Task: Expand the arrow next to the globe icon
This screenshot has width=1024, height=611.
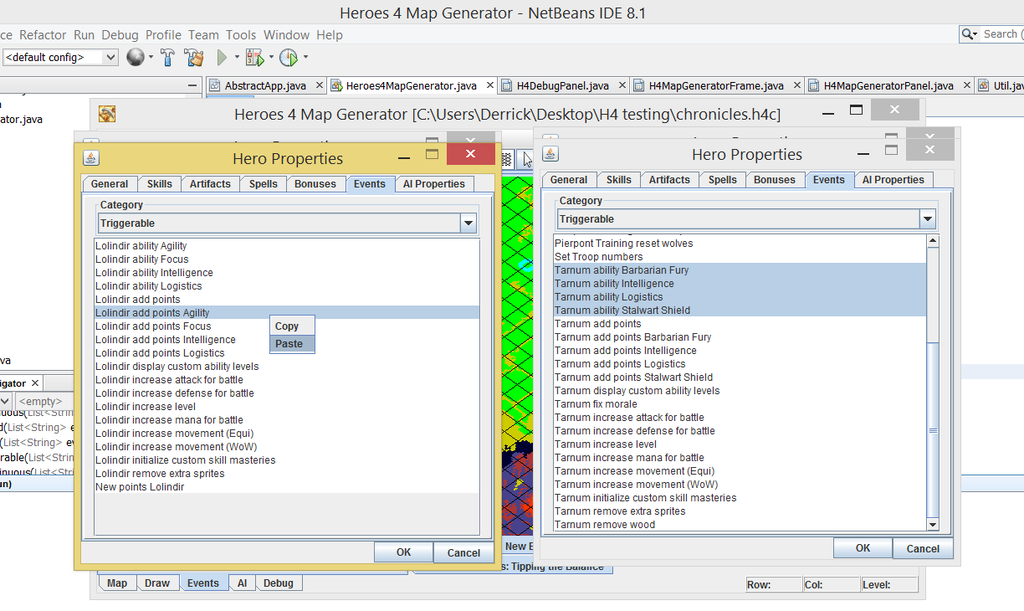Action: point(151,57)
